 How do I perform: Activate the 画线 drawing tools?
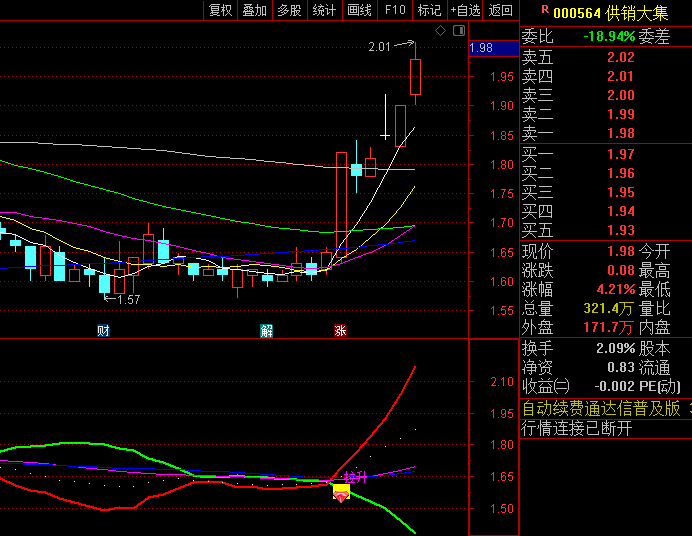tap(359, 10)
